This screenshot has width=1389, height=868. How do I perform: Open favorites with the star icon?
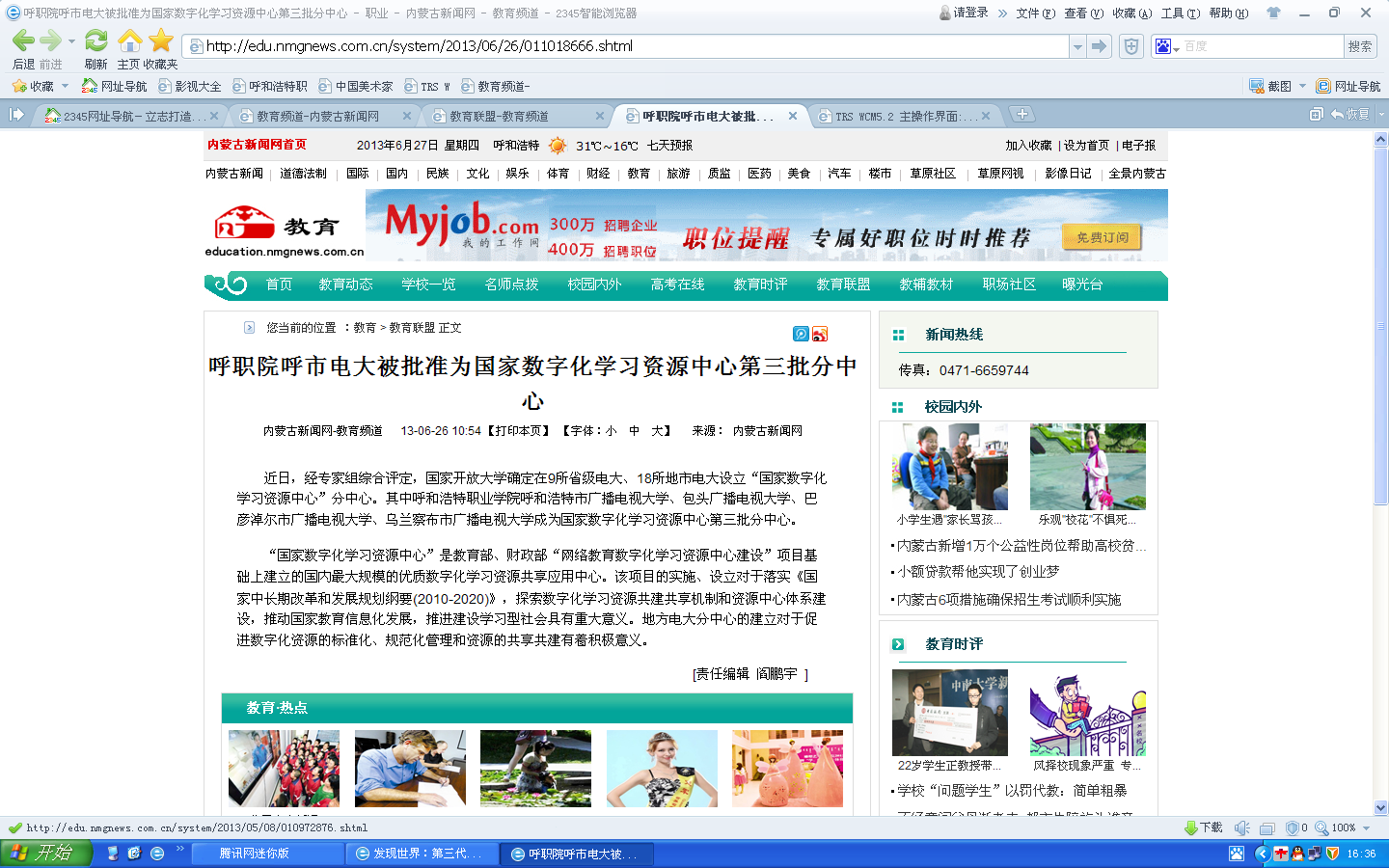(161, 41)
